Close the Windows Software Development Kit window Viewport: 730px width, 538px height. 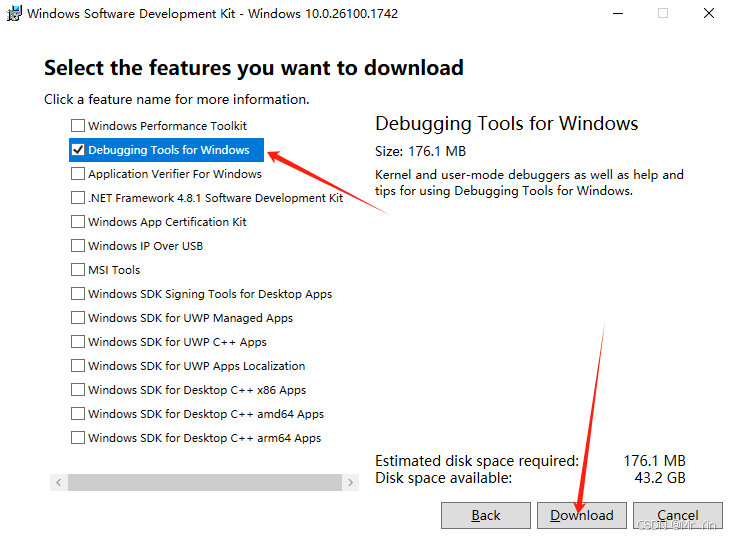pos(709,13)
